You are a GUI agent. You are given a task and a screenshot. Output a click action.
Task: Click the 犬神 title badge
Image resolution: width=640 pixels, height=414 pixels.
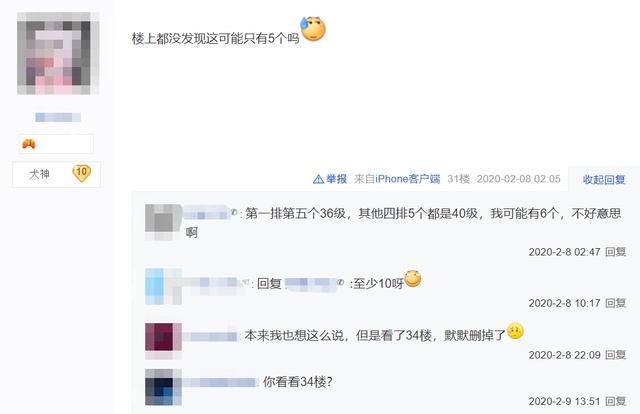39,174
